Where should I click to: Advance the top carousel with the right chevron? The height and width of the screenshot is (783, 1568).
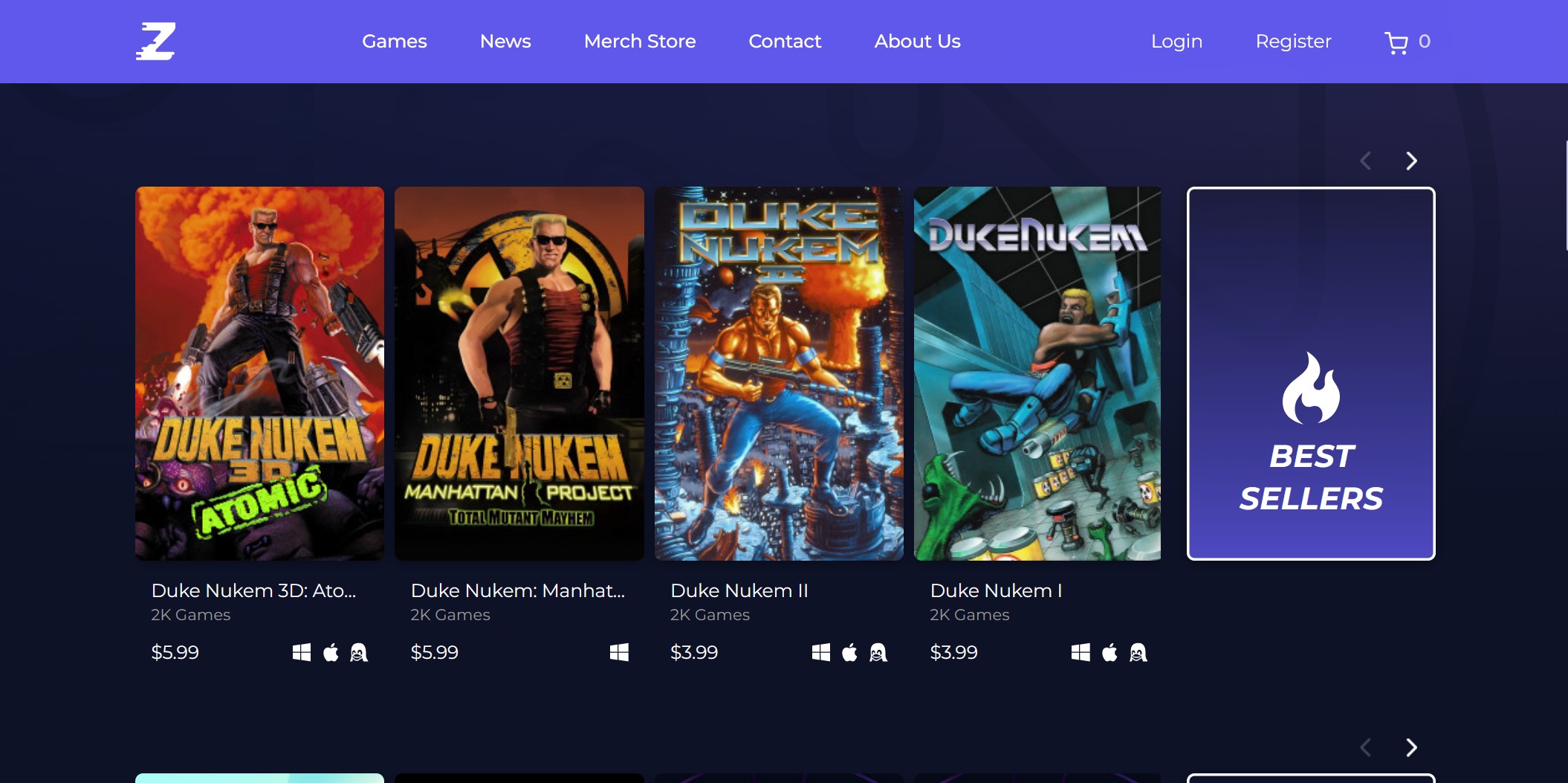1411,161
